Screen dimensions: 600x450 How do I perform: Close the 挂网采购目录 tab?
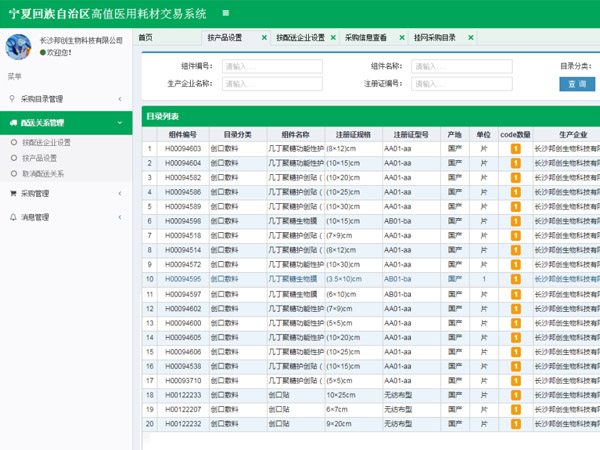pos(472,37)
